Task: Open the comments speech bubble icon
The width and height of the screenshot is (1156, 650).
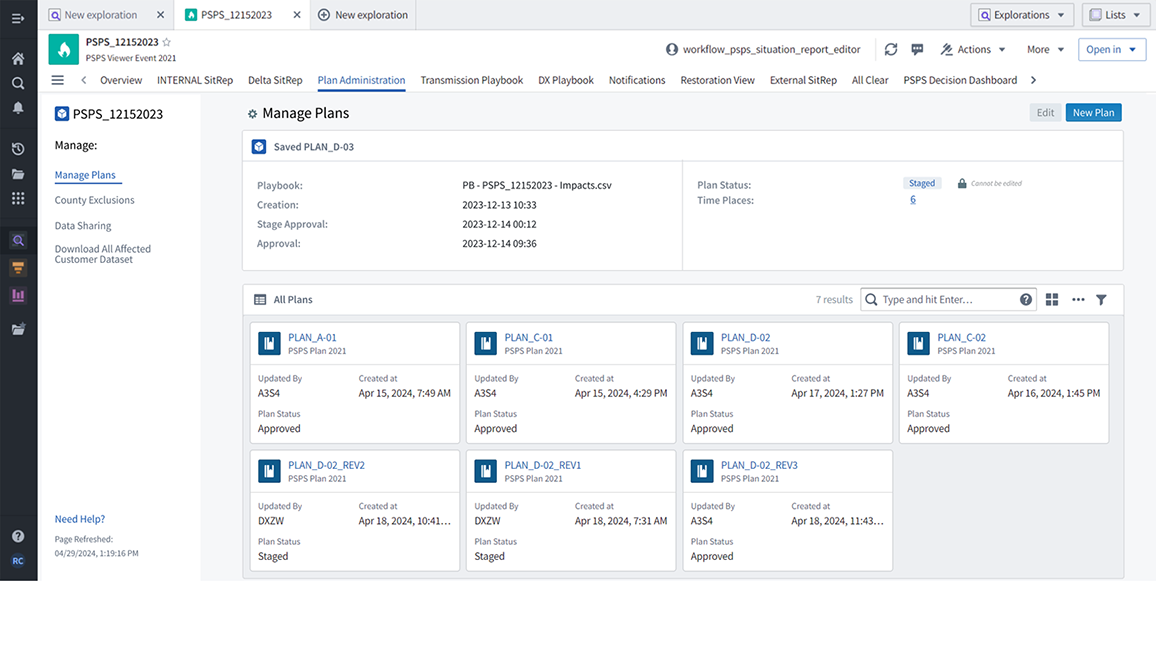Action: (917, 49)
